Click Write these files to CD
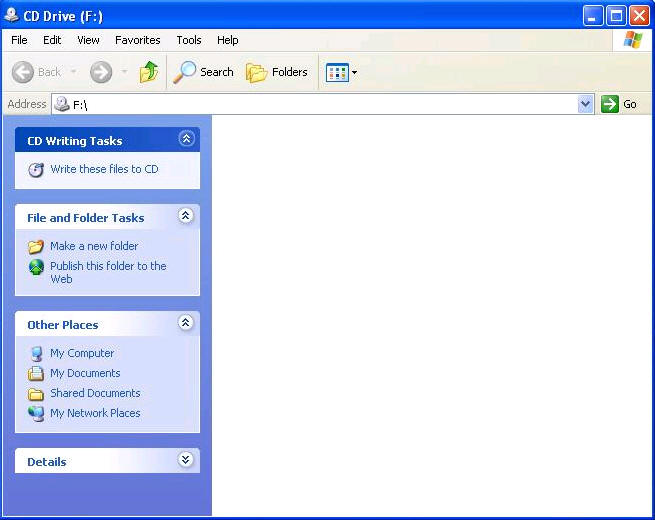The height and width of the screenshot is (520, 655). (104, 169)
